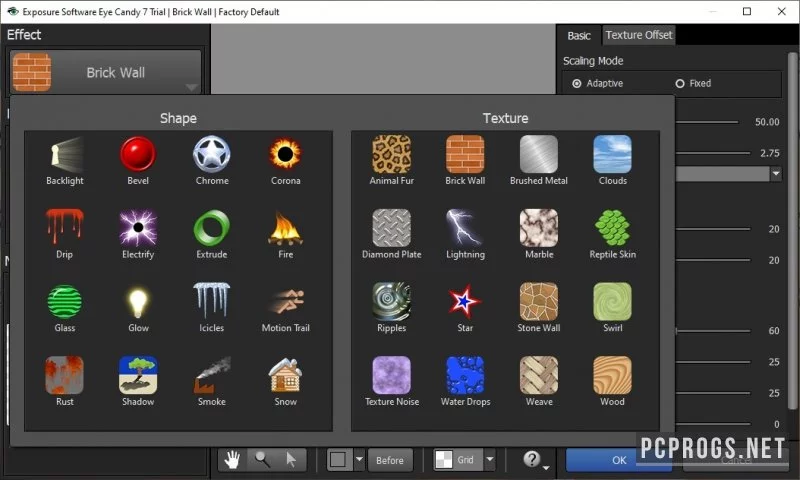This screenshot has height=480, width=800.
Task: Apply the Drip effect
Action: [65, 228]
